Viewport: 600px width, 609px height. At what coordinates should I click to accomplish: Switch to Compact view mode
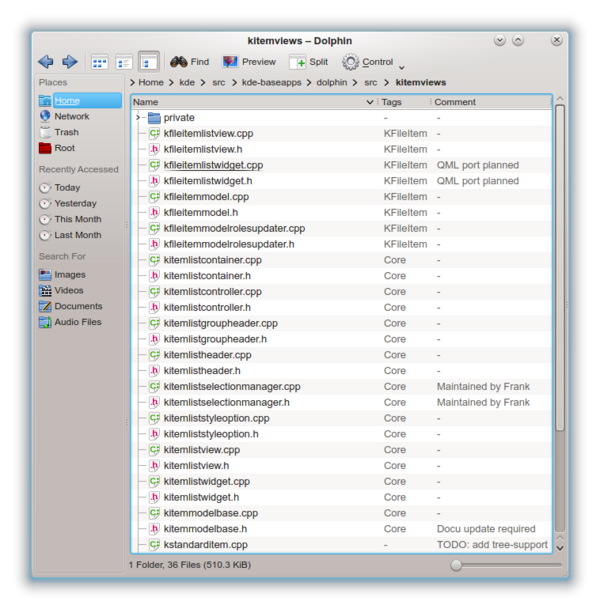(x=124, y=62)
